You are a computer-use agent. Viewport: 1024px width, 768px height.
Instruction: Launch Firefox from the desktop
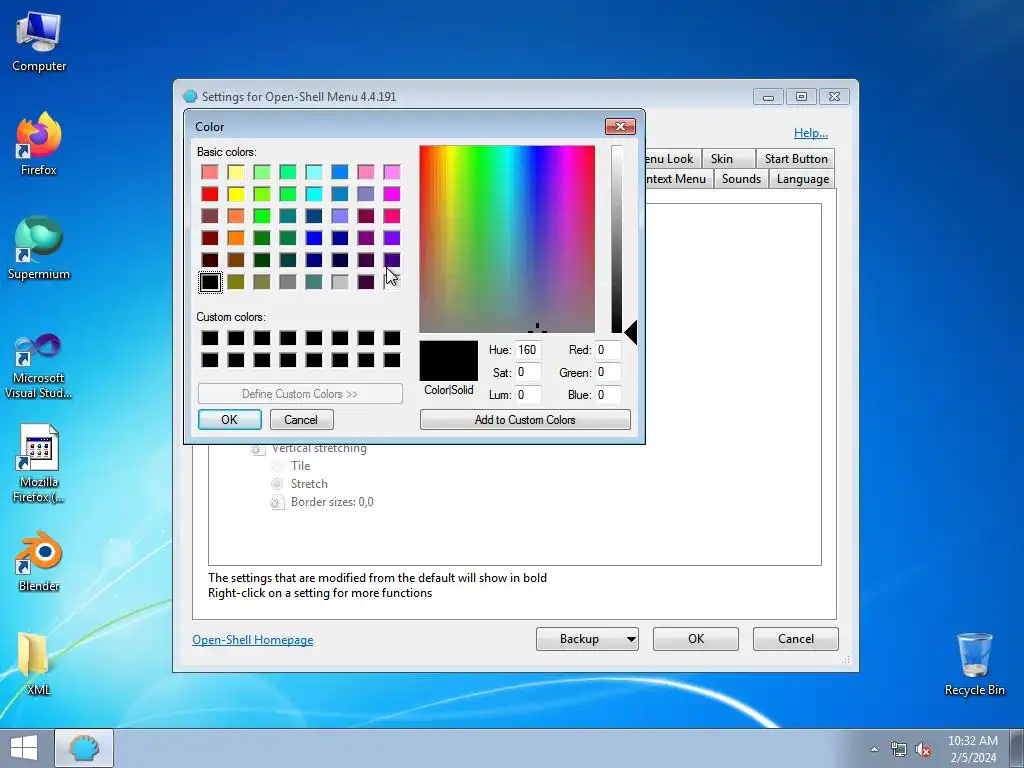coord(39,144)
